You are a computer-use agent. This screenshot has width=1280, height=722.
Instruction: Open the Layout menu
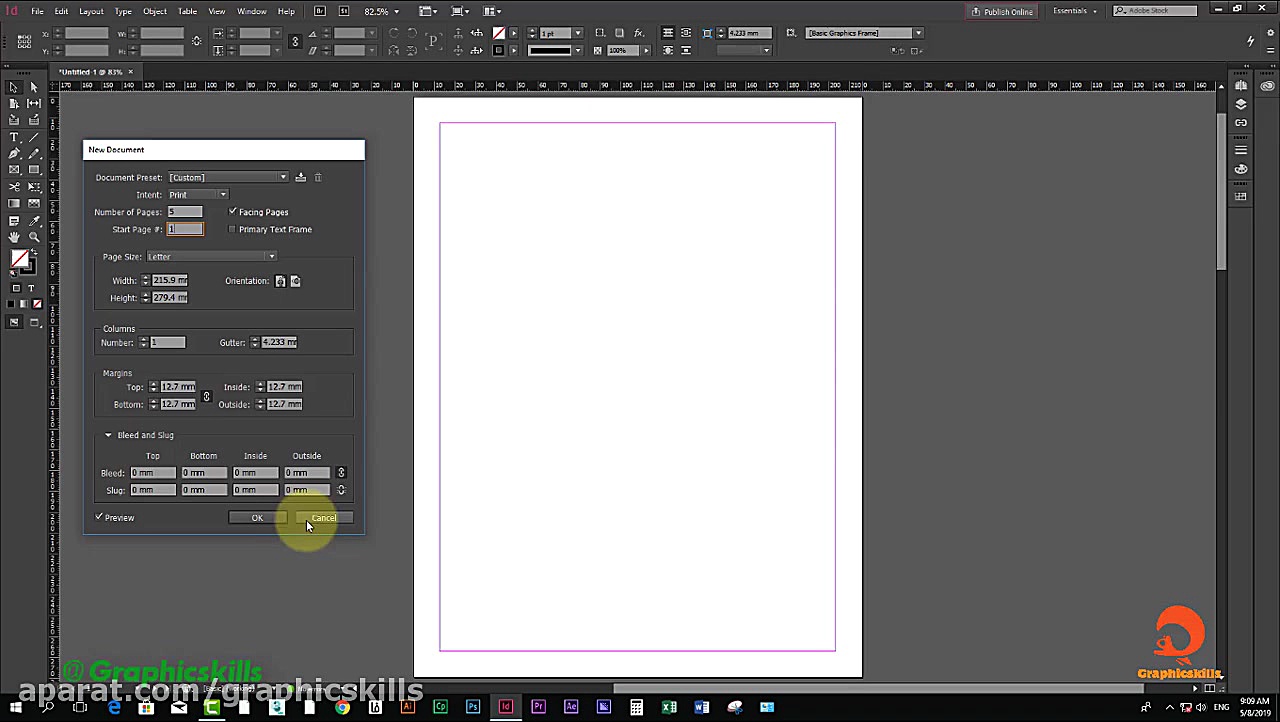(91, 11)
